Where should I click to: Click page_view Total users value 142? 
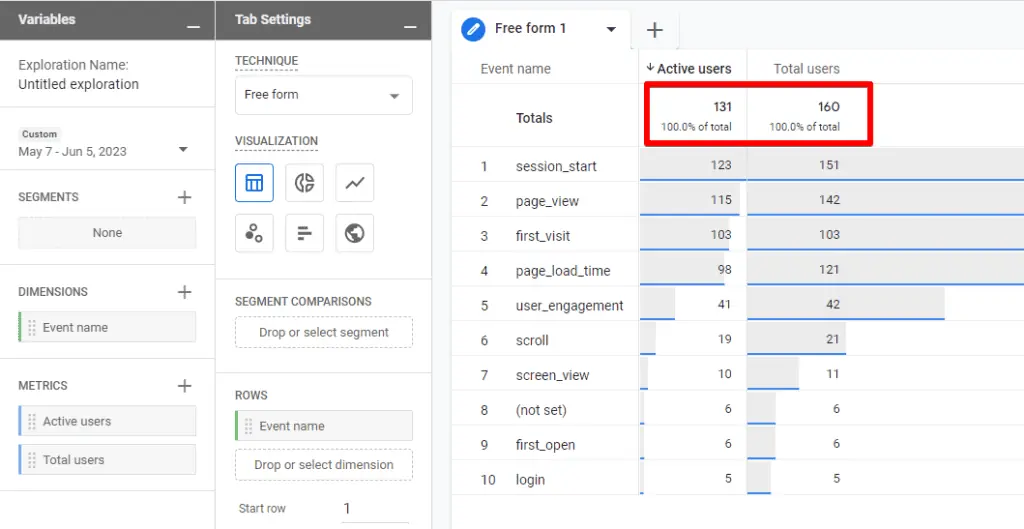(x=829, y=200)
